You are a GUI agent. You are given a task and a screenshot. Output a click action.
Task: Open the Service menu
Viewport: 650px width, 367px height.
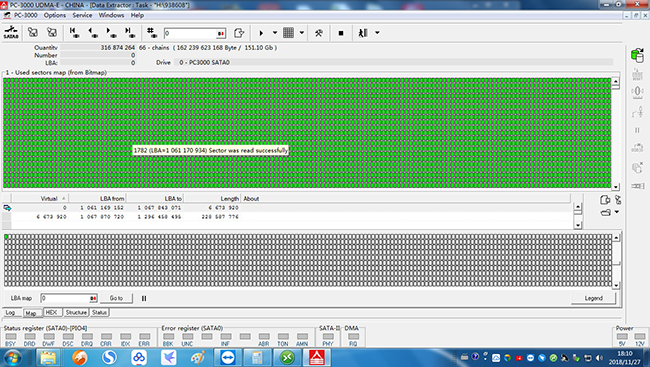(x=82, y=15)
